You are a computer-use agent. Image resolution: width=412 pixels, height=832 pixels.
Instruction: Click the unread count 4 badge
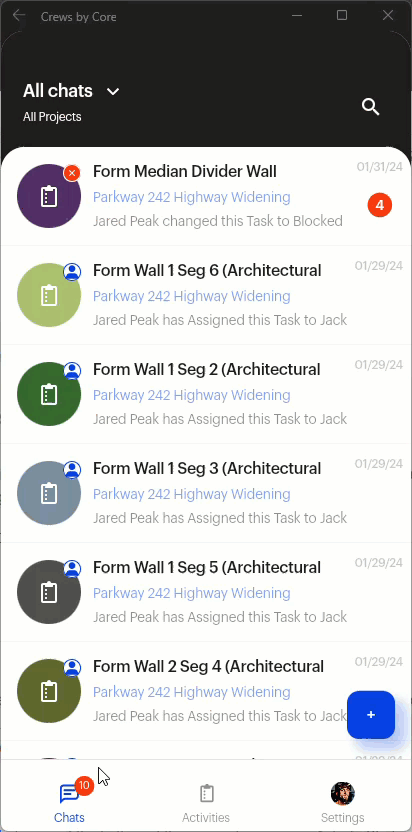click(x=380, y=204)
